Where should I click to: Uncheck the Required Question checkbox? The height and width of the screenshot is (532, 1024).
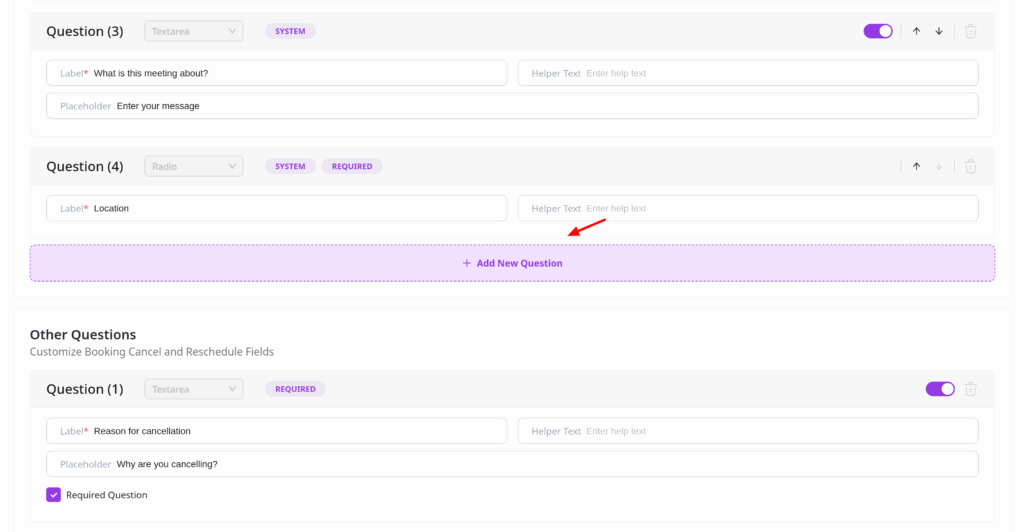coord(54,495)
